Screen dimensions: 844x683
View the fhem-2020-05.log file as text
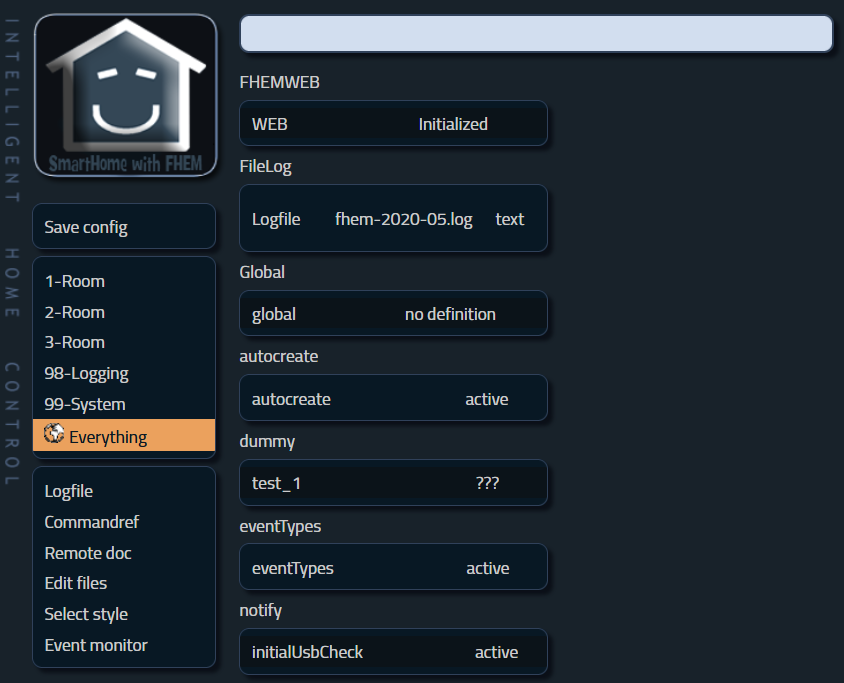point(509,219)
